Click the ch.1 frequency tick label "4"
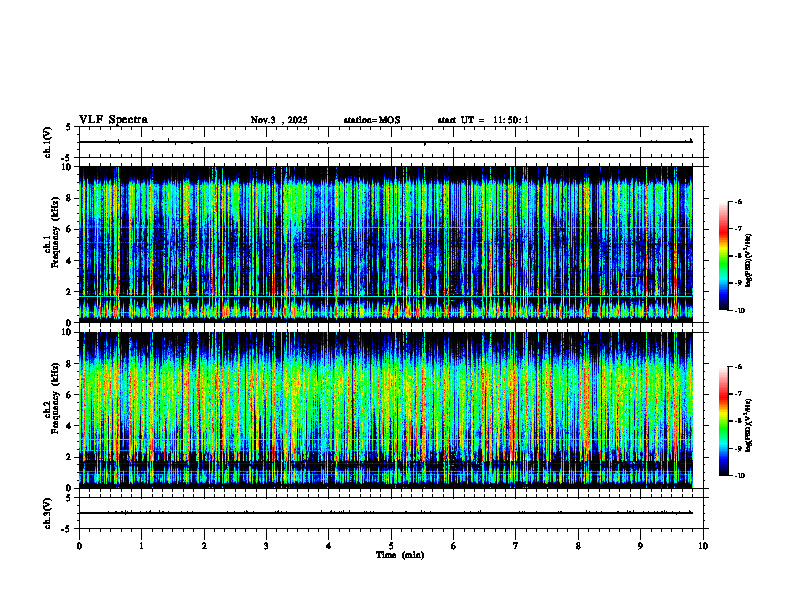The width and height of the screenshot is (792, 612). click(69, 261)
